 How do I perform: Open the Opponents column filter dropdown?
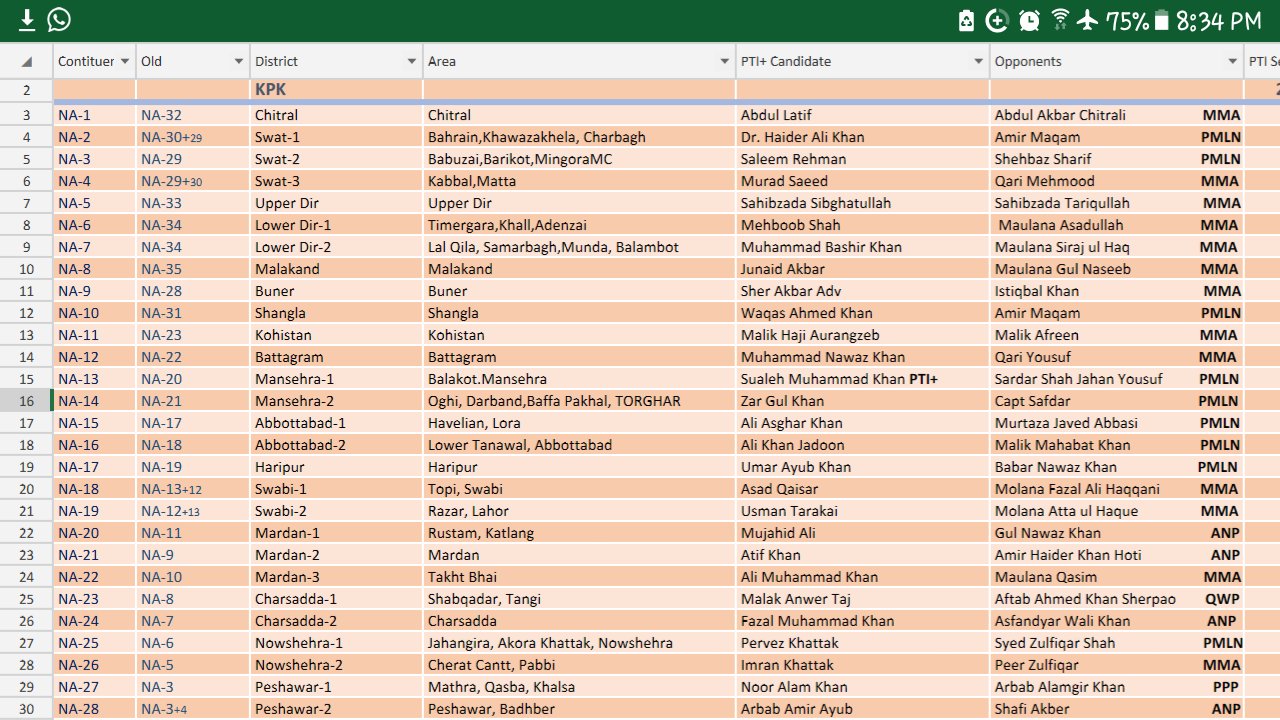(1232, 61)
